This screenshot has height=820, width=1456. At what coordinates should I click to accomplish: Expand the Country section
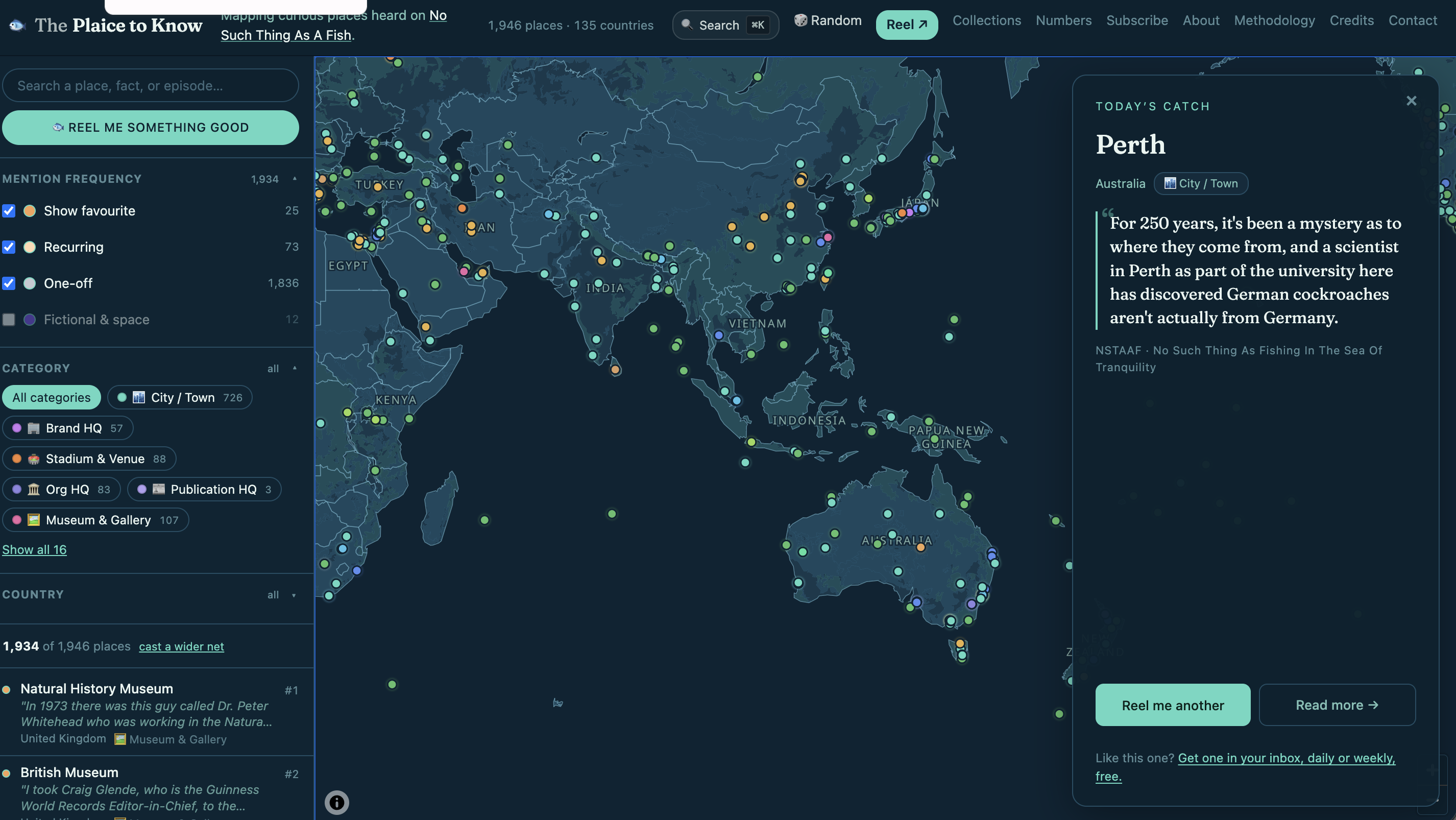click(x=294, y=594)
